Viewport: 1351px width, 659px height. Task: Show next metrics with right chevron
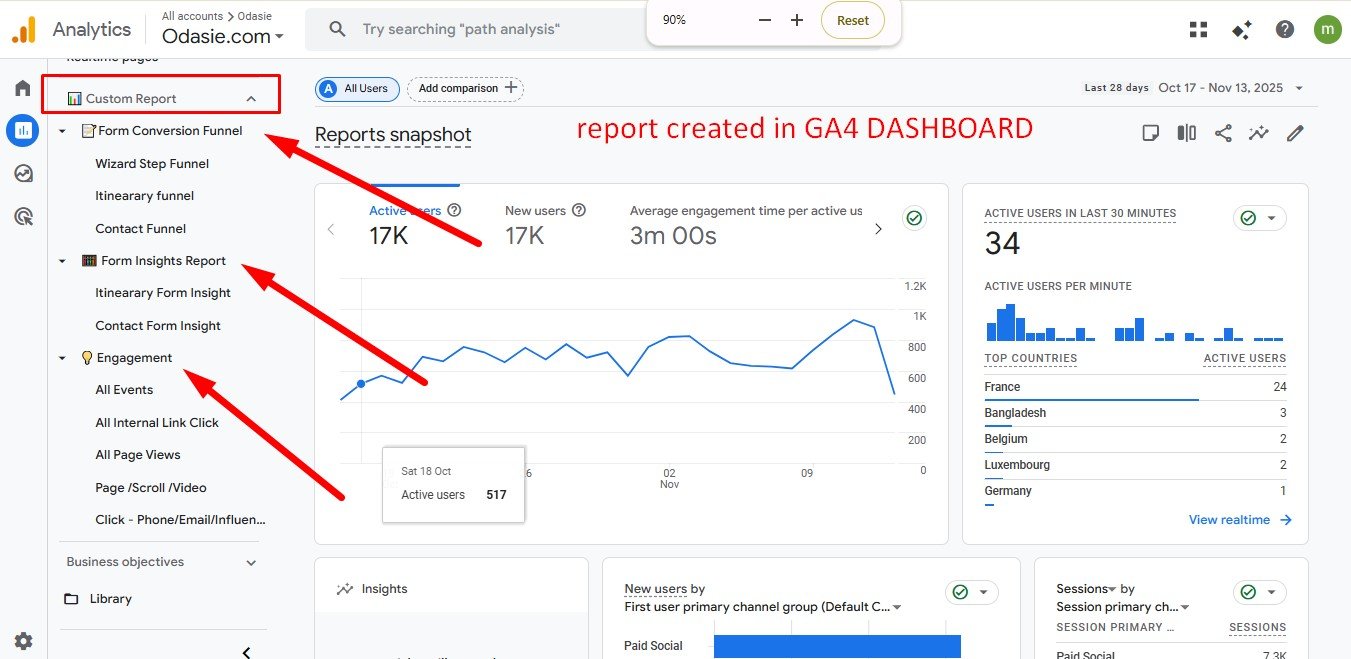878,229
